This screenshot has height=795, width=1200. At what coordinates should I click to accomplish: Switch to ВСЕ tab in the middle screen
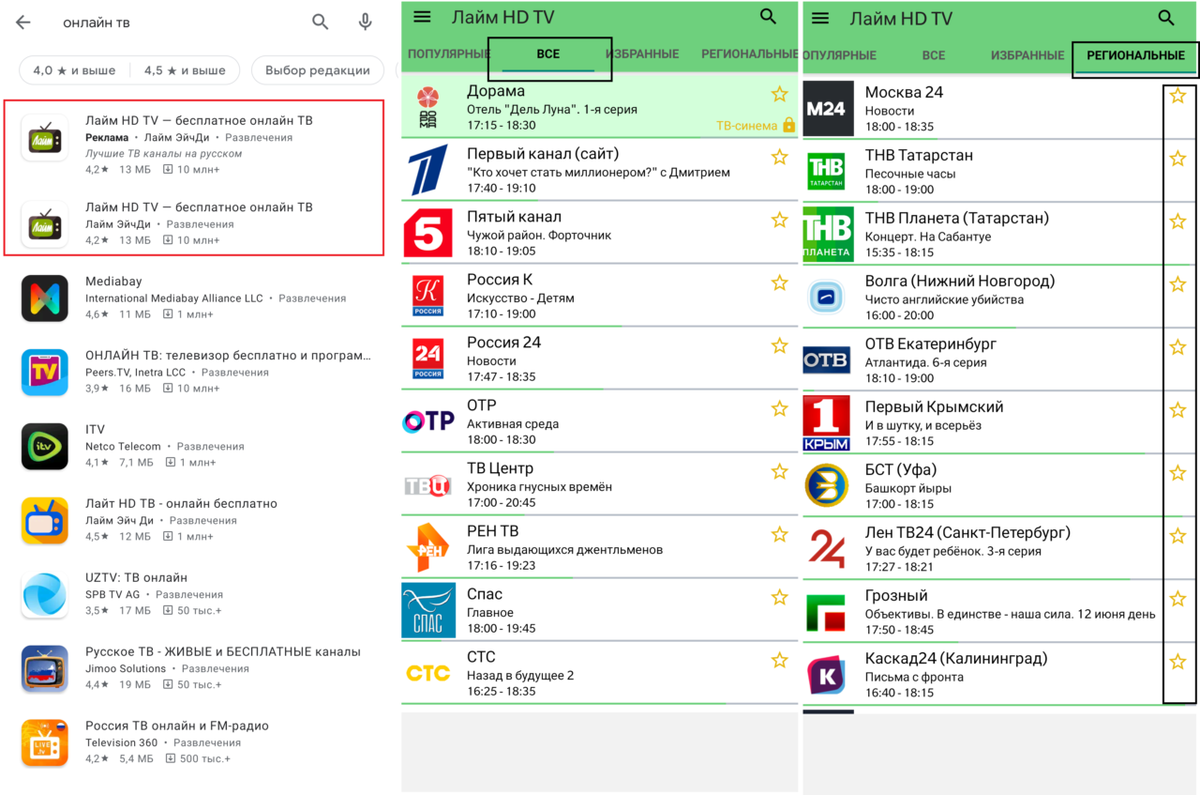548,54
